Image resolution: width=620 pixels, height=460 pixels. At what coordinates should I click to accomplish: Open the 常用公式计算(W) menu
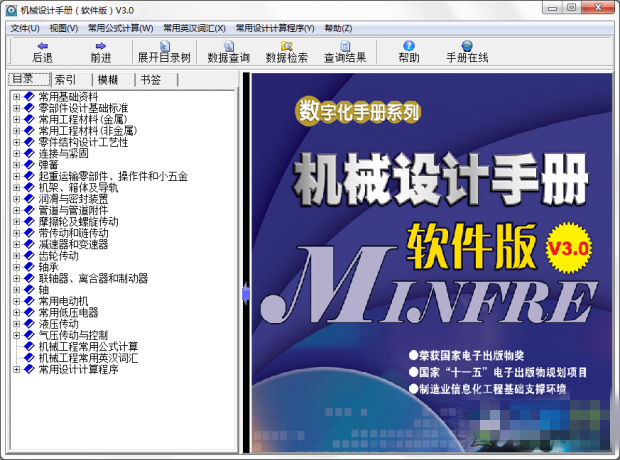[x=120, y=27]
